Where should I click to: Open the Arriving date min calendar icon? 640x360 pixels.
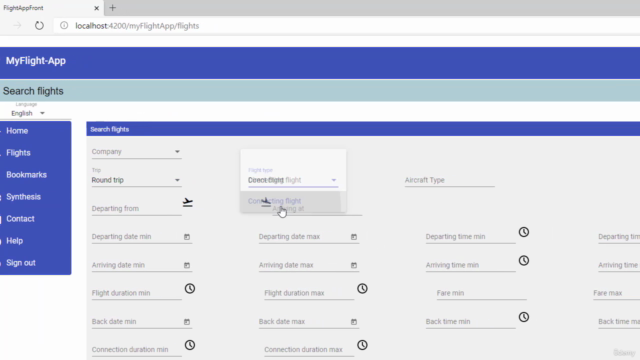(187, 265)
